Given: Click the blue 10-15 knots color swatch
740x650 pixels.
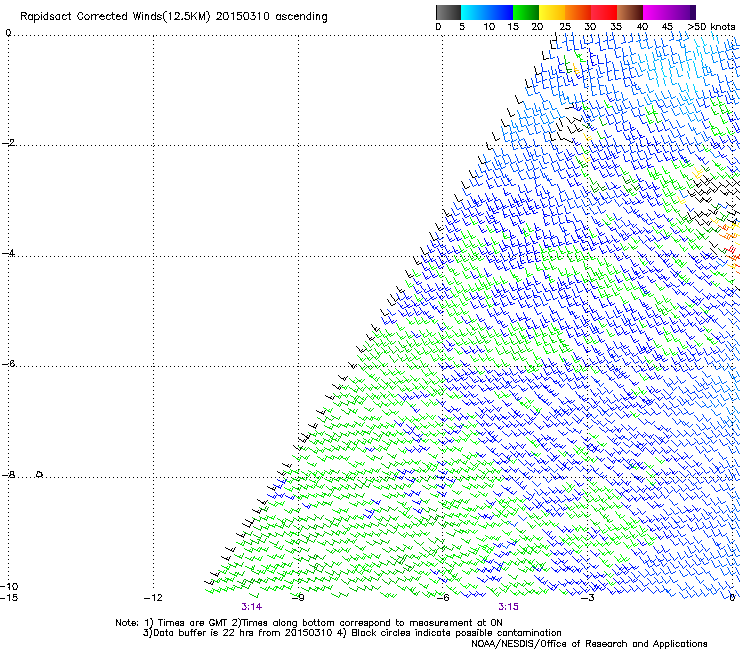Looking at the screenshot, I should pyautogui.click(x=500, y=12).
